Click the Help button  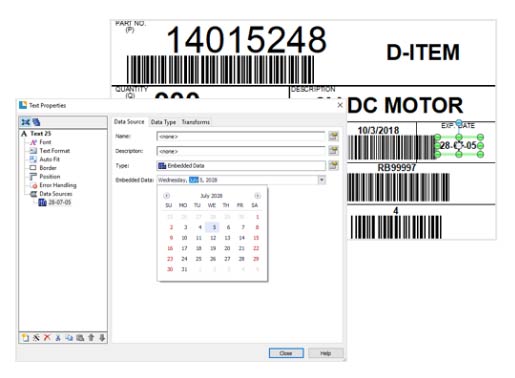tap(326, 353)
